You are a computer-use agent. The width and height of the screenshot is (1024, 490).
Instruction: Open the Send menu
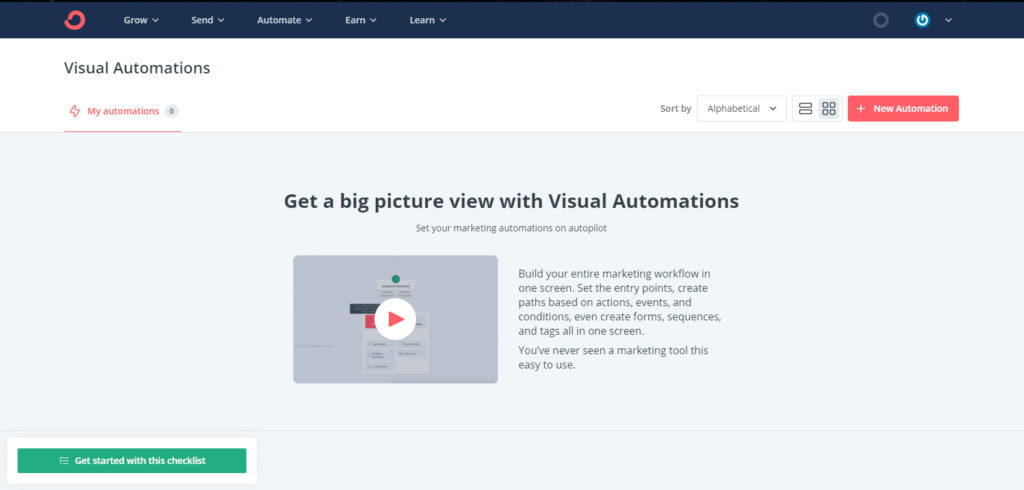[x=208, y=20]
